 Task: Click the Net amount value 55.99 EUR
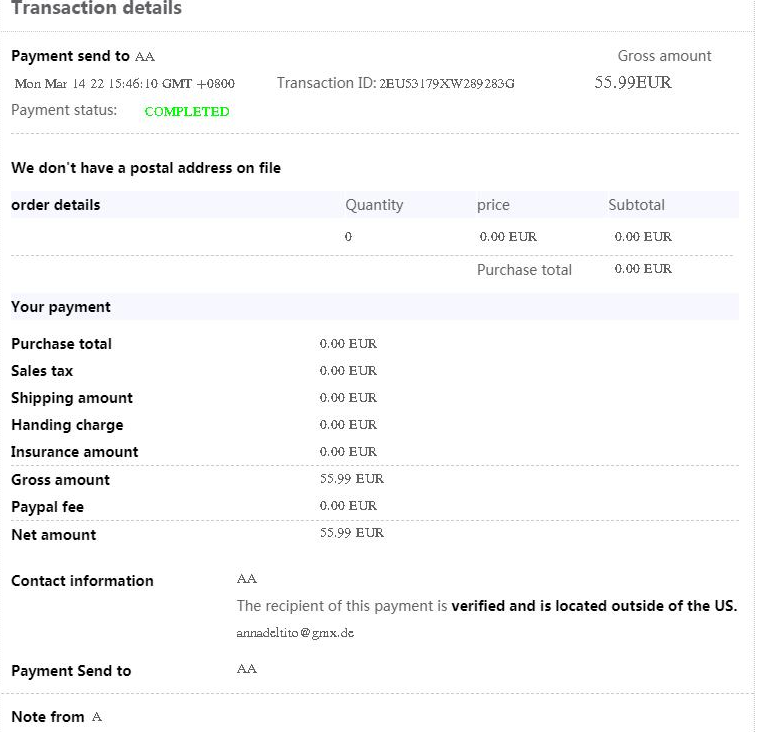tap(351, 533)
